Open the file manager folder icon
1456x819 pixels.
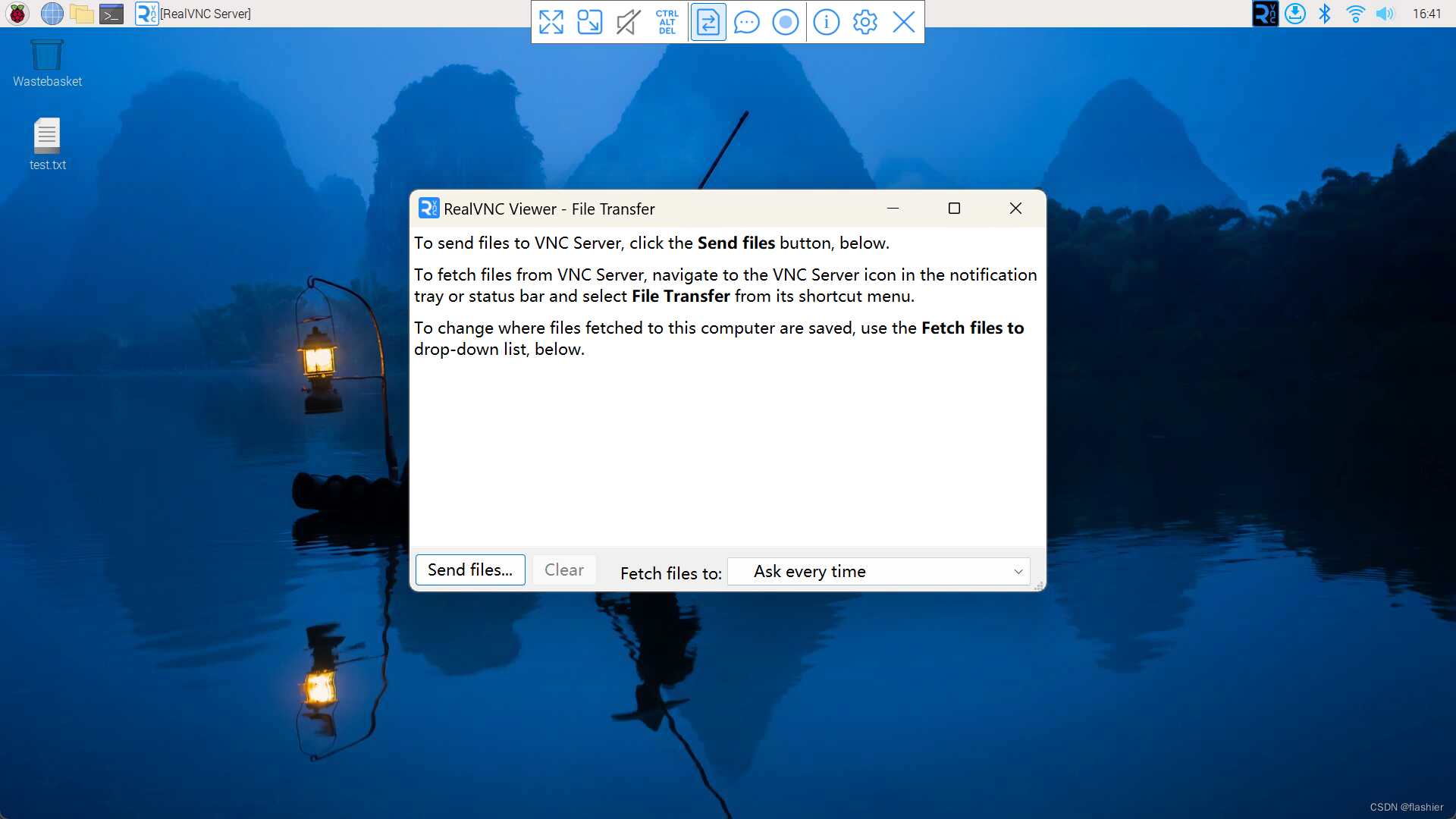click(x=82, y=14)
